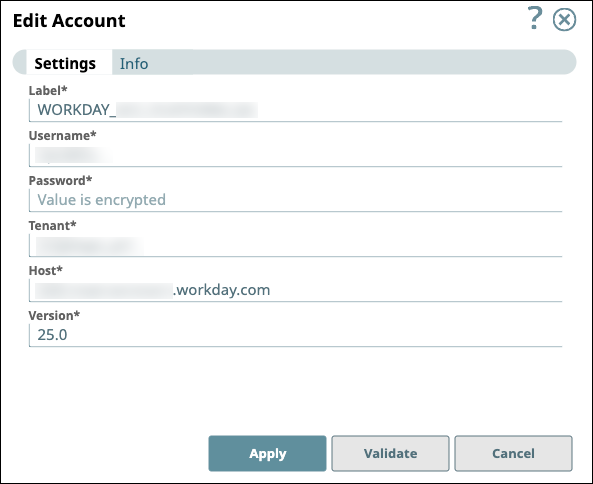This screenshot has width=593, height=484.
Task: Close the Edit Account dialog with X icon
Action: click(x=564, y=20)
